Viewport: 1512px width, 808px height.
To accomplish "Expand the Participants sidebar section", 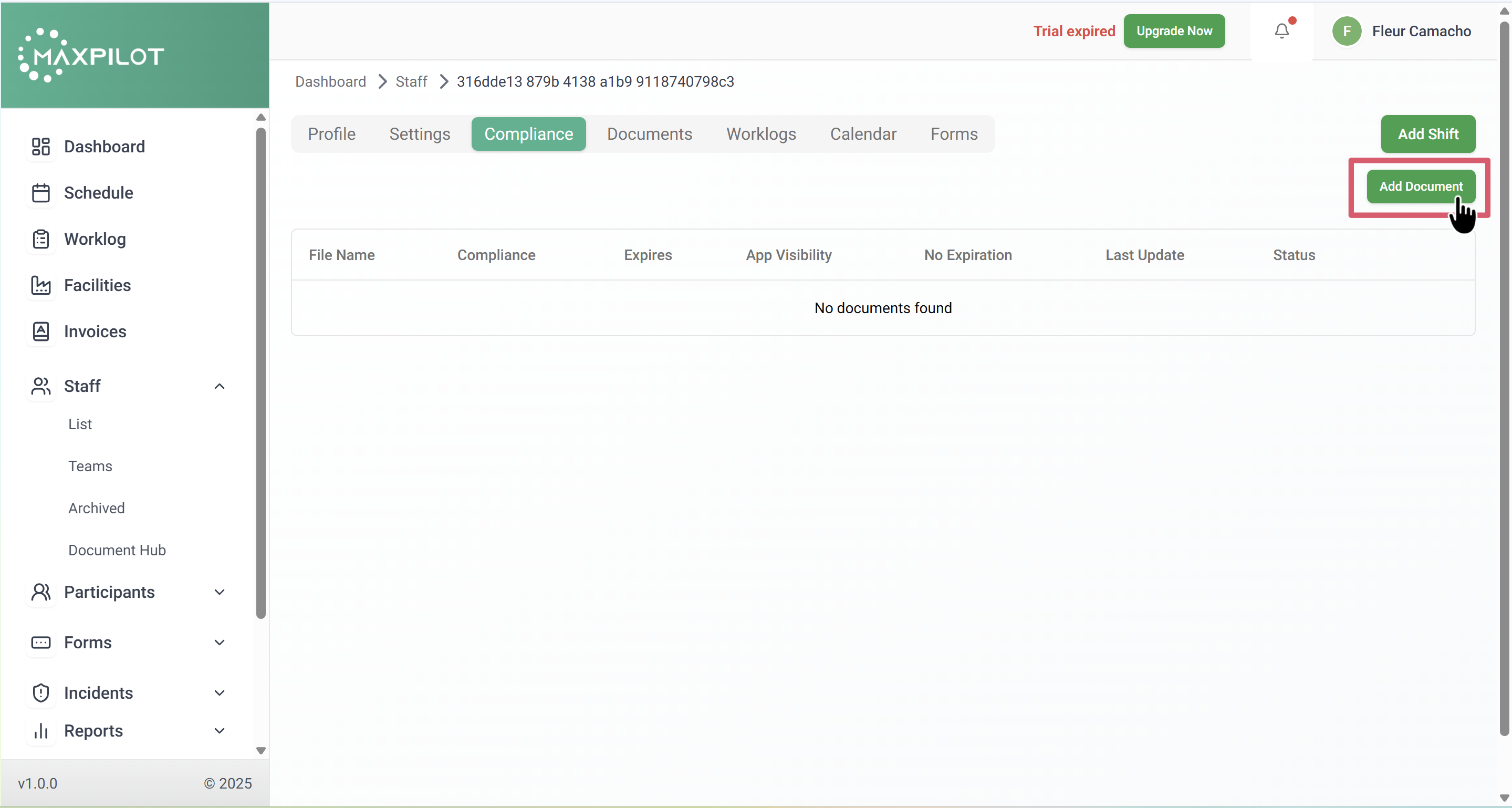I will [x=220, y=592].
